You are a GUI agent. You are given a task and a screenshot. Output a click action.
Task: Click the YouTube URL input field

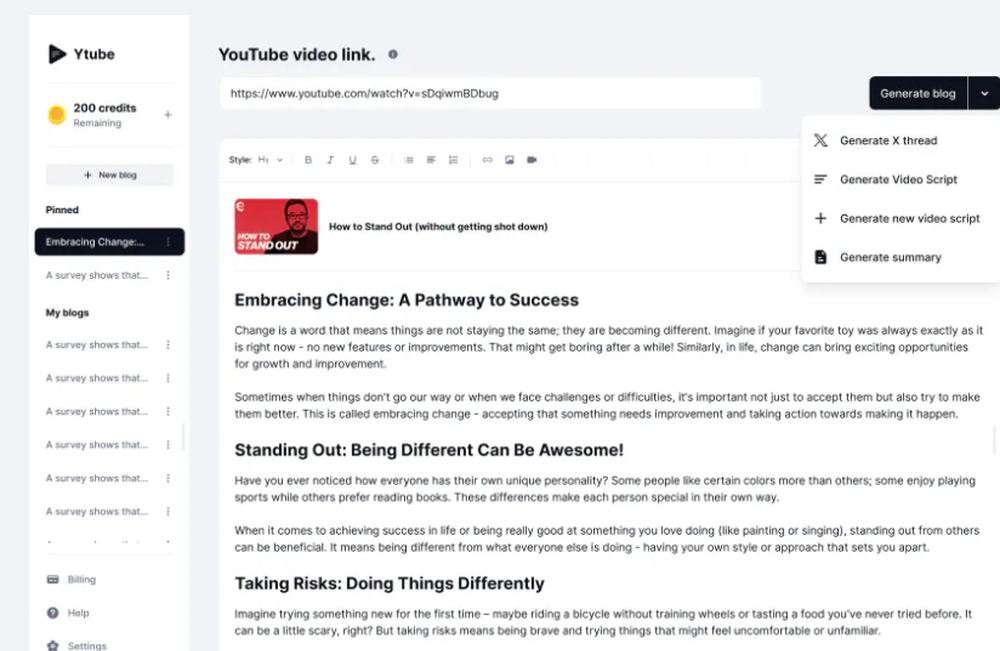coord(490,93)
